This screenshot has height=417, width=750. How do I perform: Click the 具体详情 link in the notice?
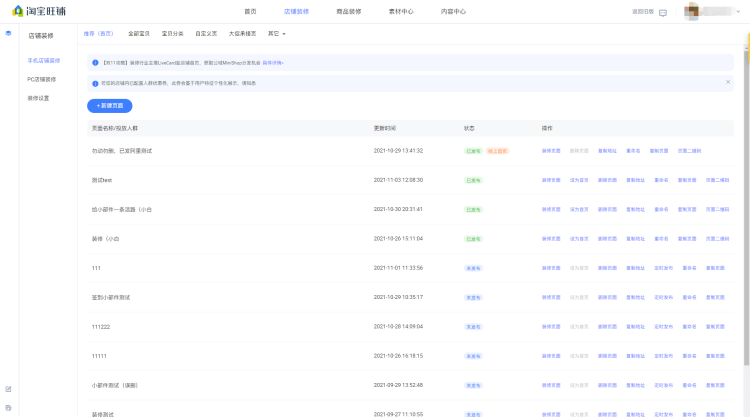coord(273,63)
